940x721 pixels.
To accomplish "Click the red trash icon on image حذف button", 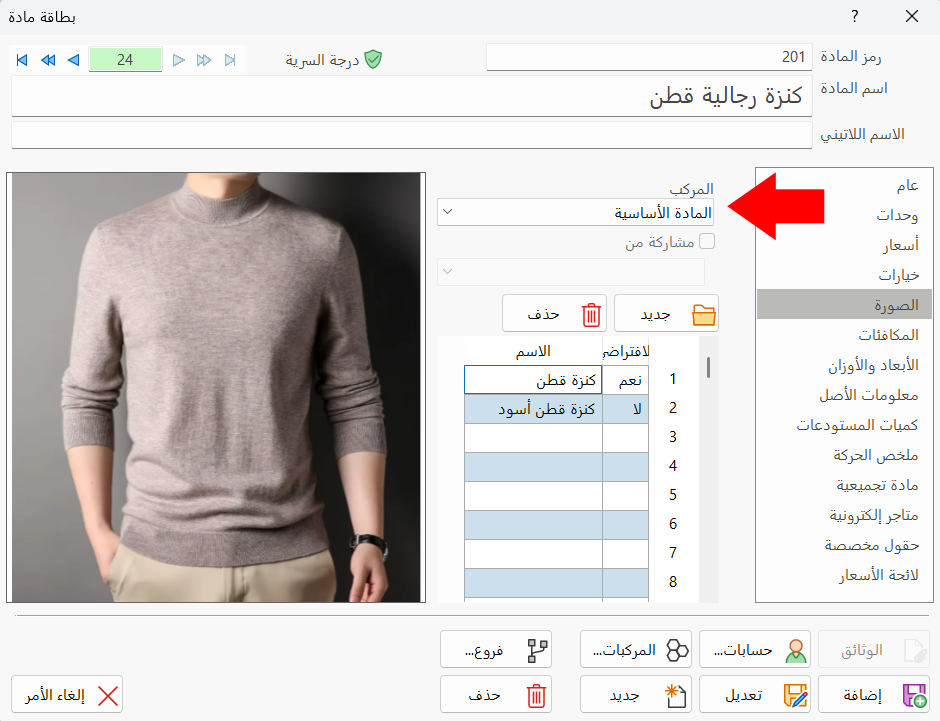I will click(x=591, y=315).
